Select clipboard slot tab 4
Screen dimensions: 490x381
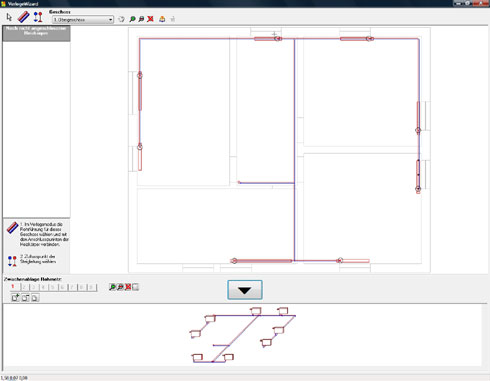point(43,287)
